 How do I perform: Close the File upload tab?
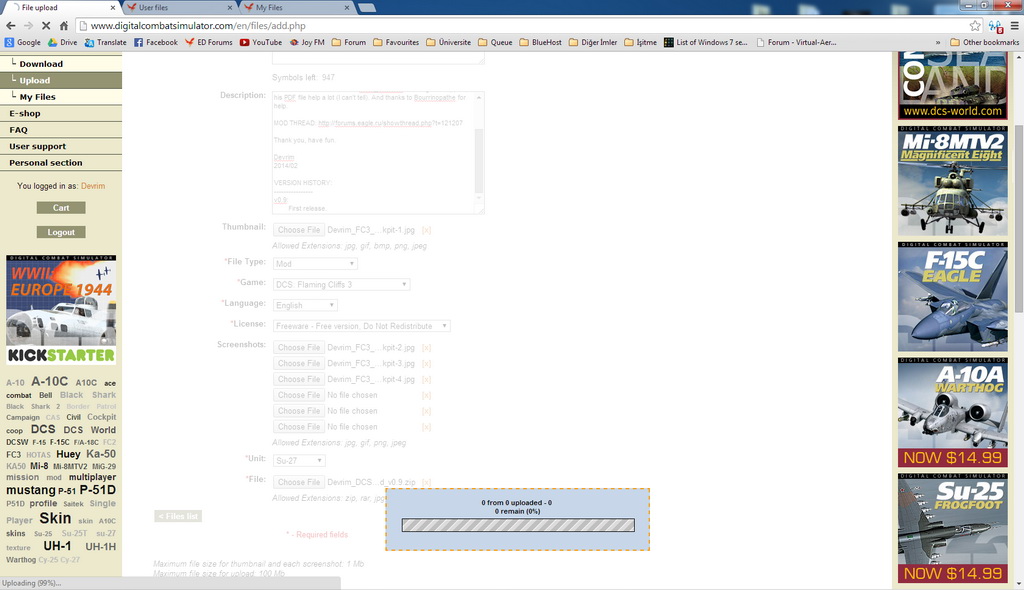pyautogui.click(x=112, y=8)
